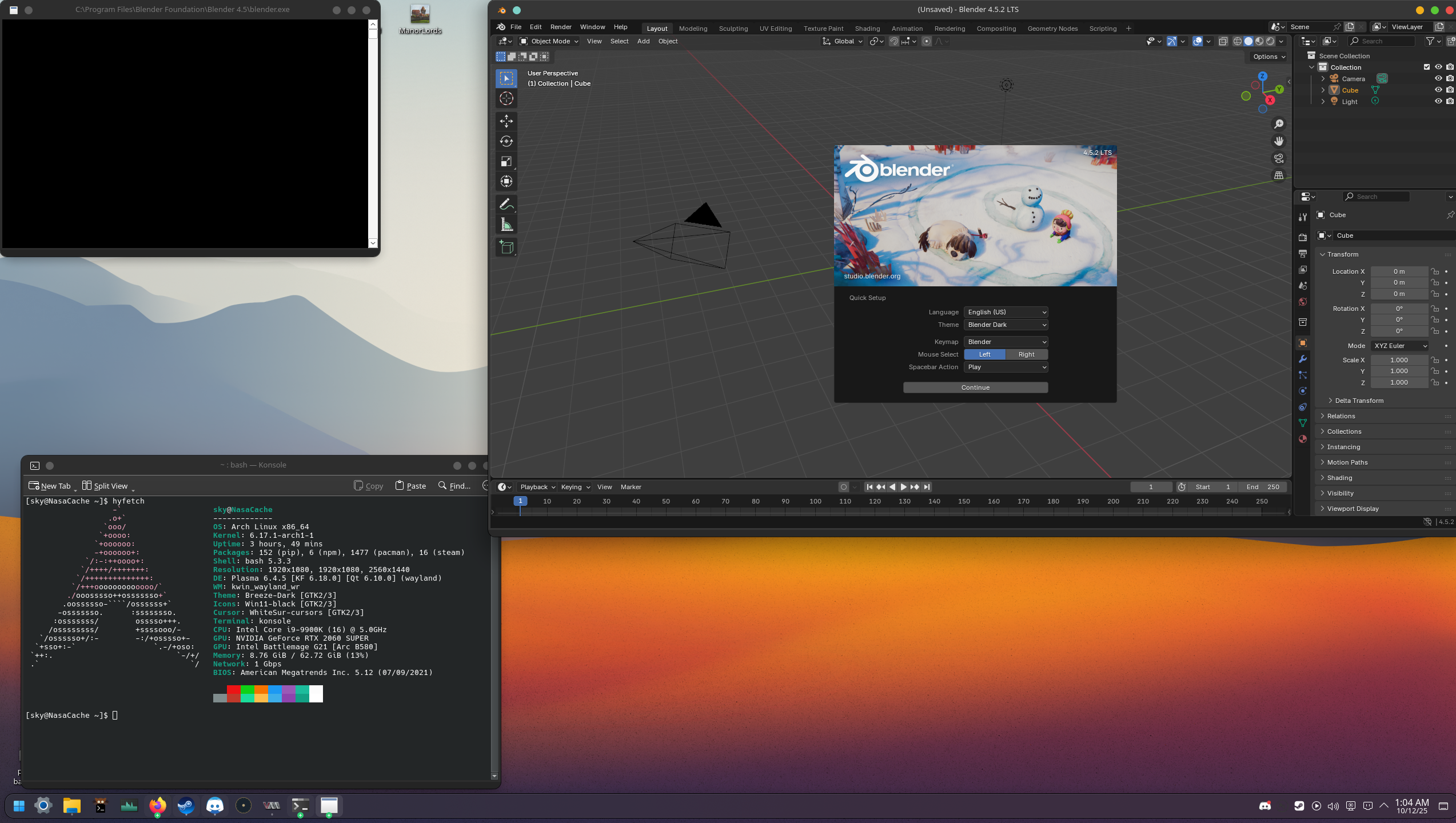Click Paste in the Konsole toolbar
Viewport: 1456px width, 823px height.
(410, 486)
